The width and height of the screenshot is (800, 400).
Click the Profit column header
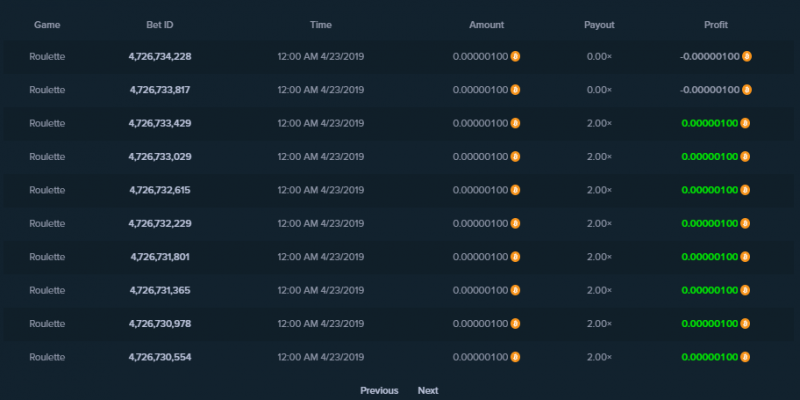point(716,24)
